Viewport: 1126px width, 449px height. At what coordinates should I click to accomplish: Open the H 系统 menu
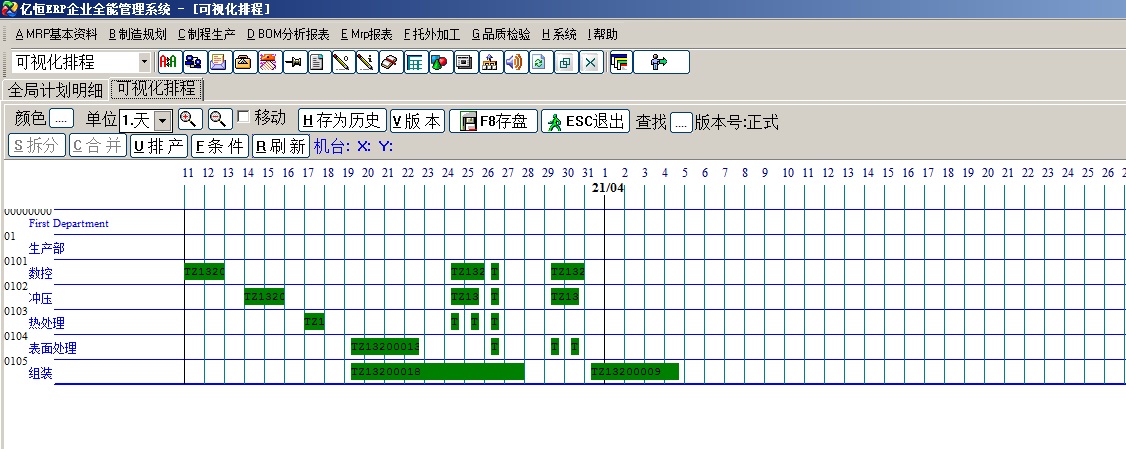click(559, 34)
